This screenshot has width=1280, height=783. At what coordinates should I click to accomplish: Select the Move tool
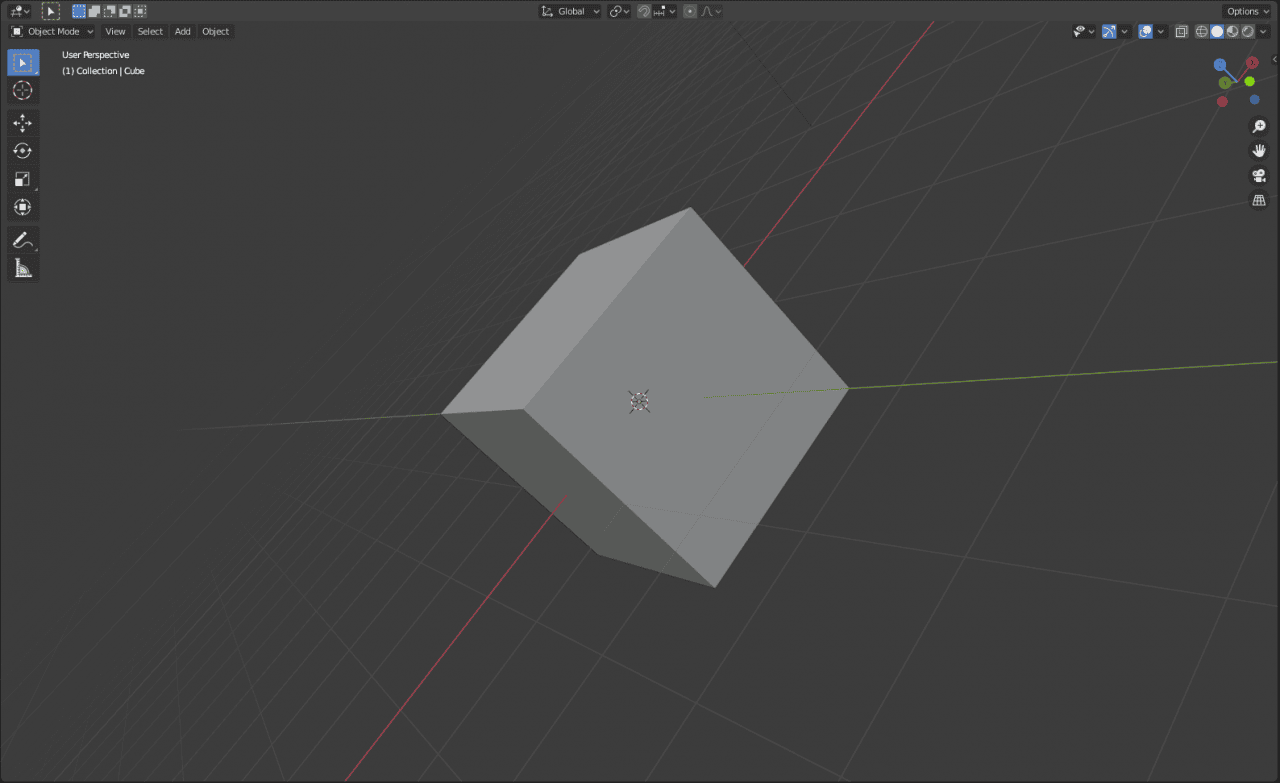pos(23,122)
